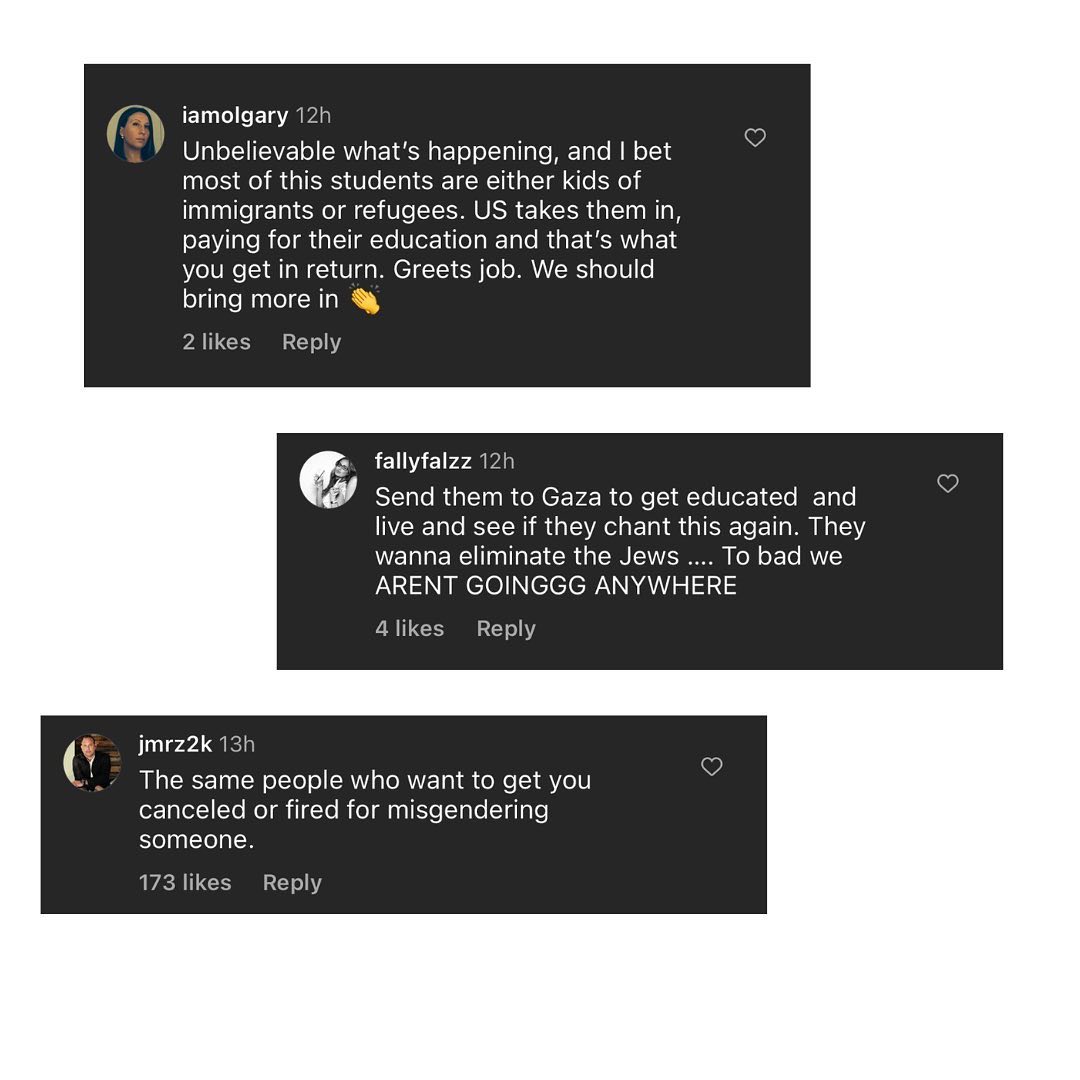1080x1080 pixels.
Task: Open fallyfalzz's profile avatar
Action: [328, 480]
